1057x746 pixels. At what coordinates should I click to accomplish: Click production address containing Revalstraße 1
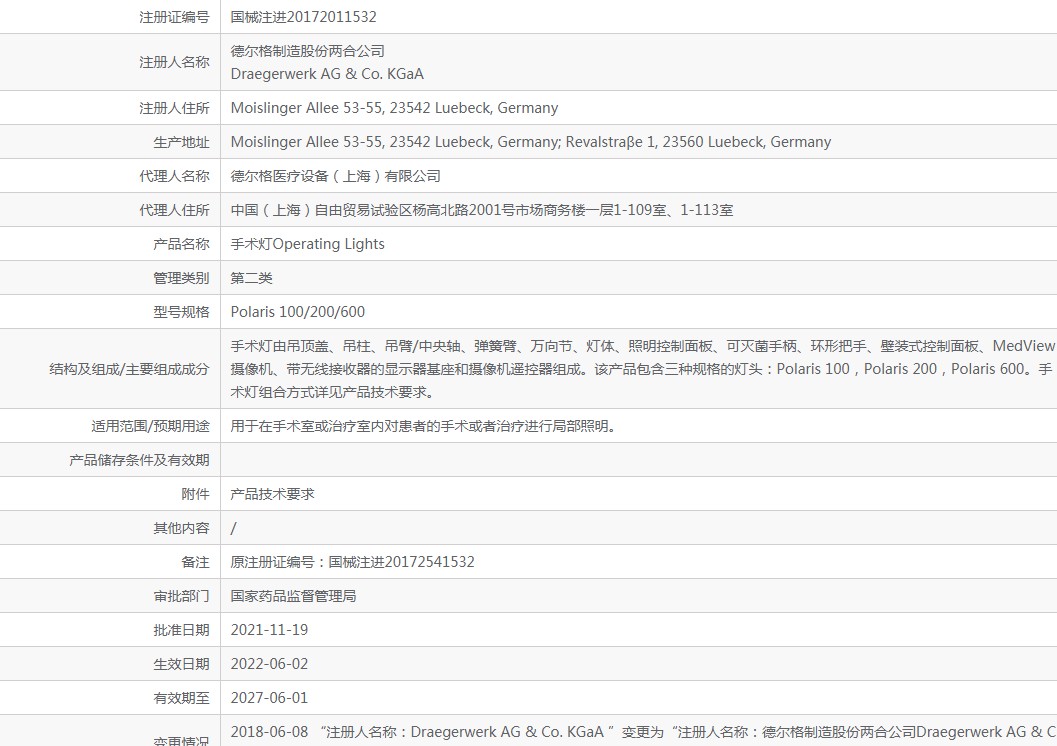click(x=531, y=142)
